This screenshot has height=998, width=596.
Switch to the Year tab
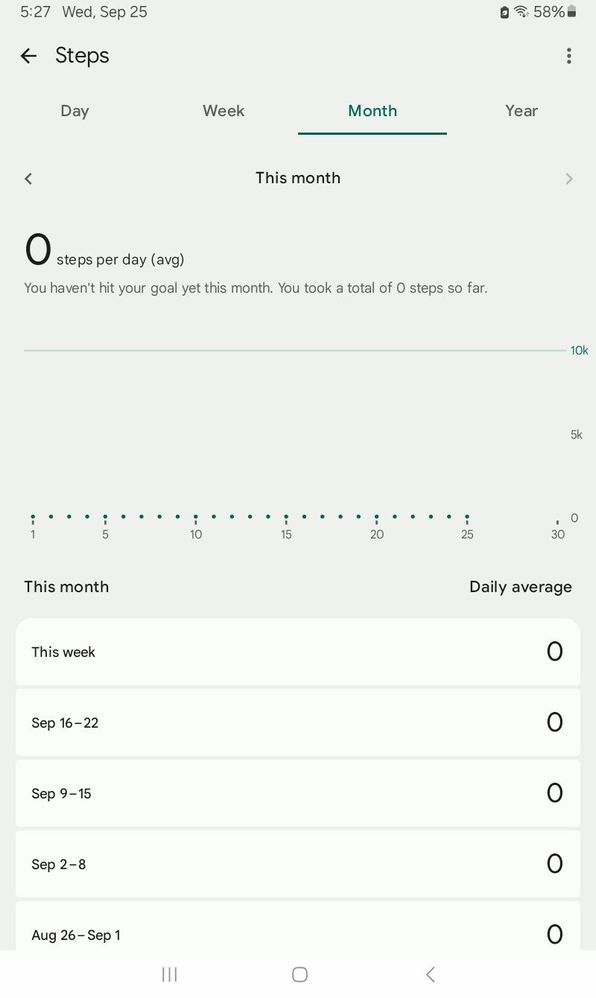(x=522, y=111)
